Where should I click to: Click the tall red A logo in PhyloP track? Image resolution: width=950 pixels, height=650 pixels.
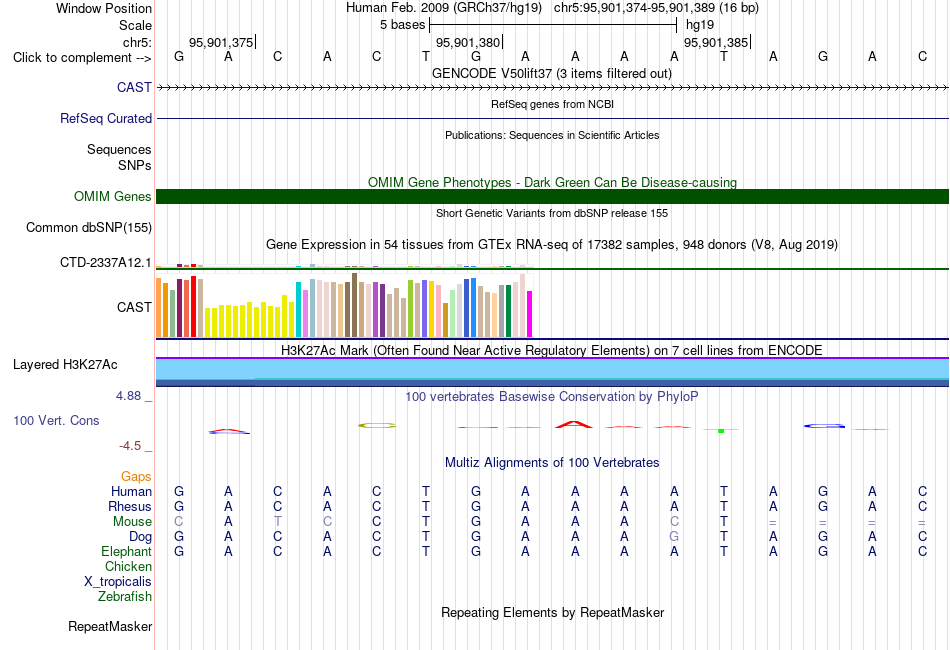click(x=574, y=424)
